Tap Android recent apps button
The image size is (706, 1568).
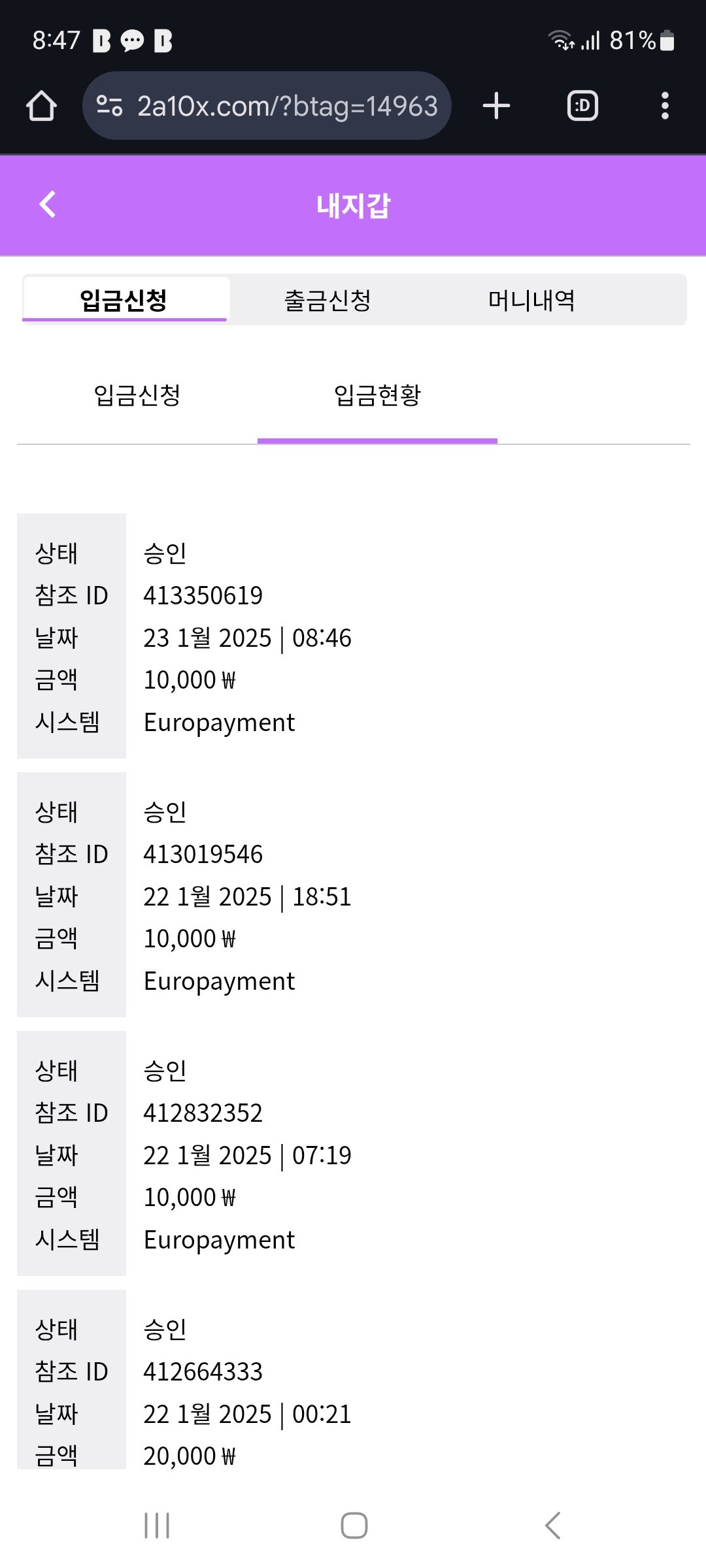click(x=157, y=1526)
